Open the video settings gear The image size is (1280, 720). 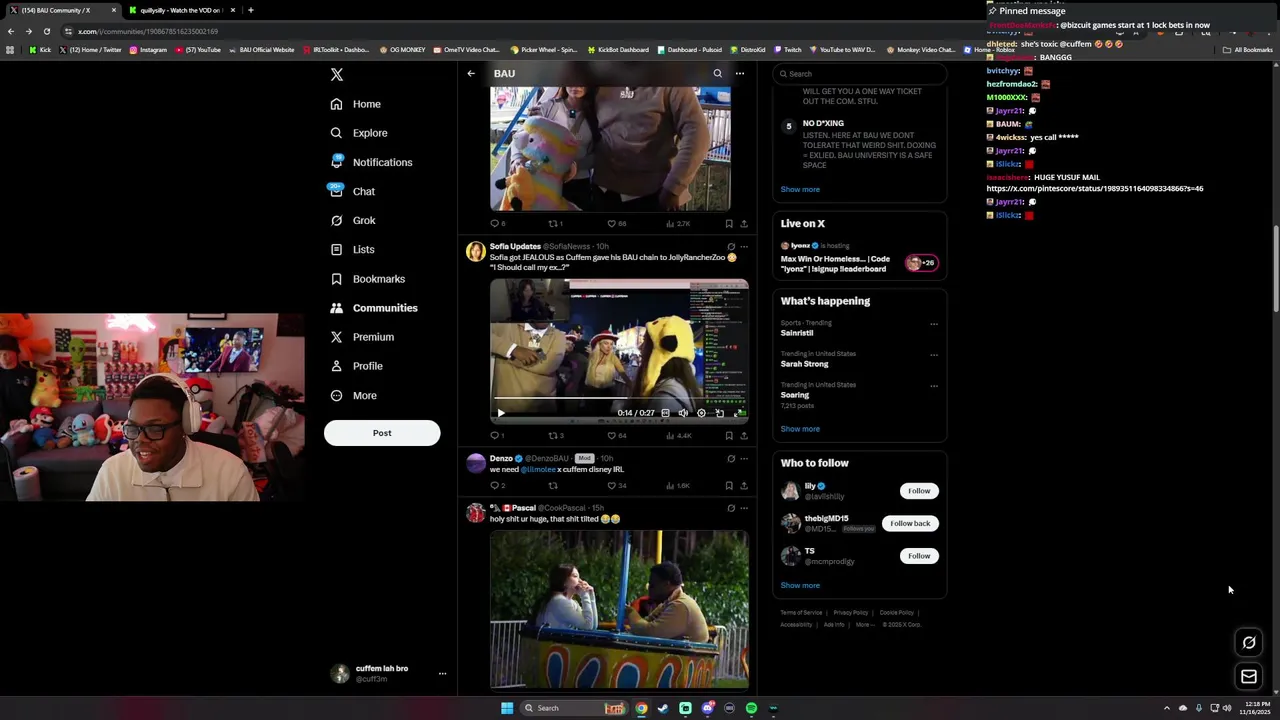pyautogui.click(x=701, y=413)
